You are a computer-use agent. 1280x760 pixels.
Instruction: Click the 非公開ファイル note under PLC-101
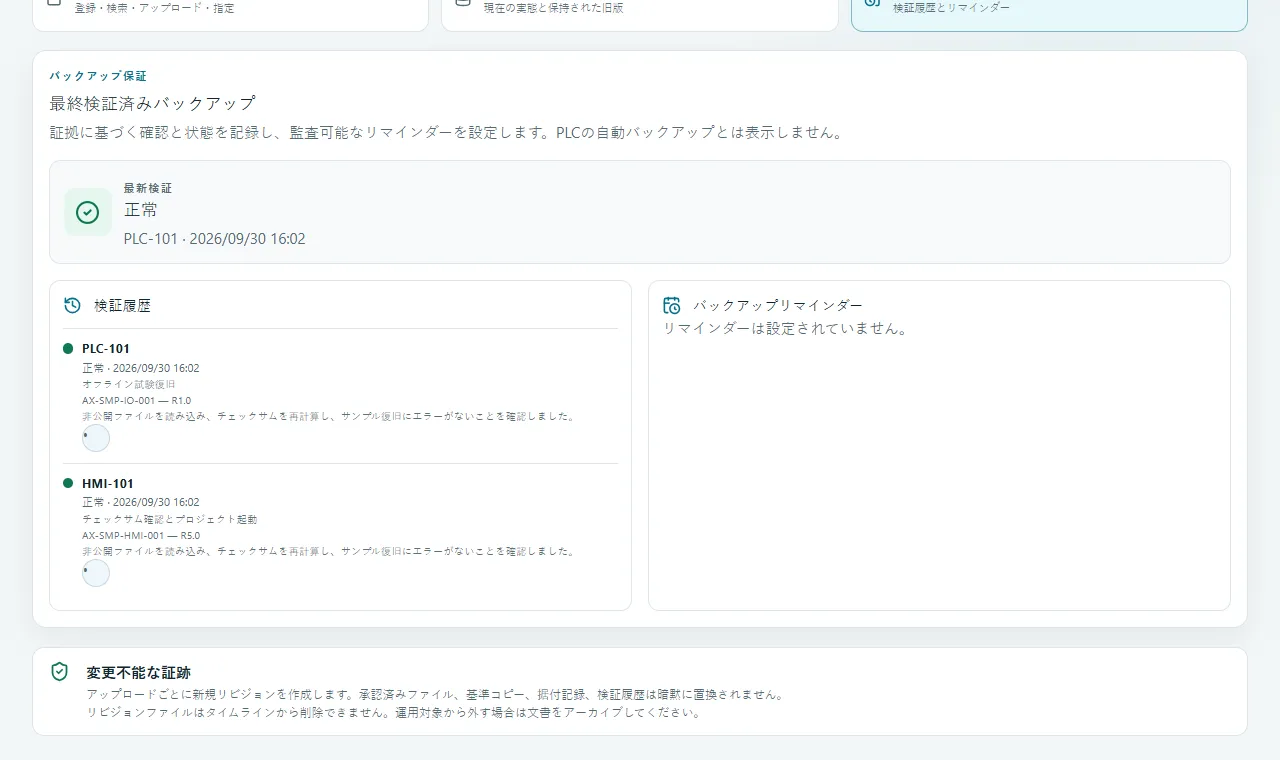tap(330, 416)
